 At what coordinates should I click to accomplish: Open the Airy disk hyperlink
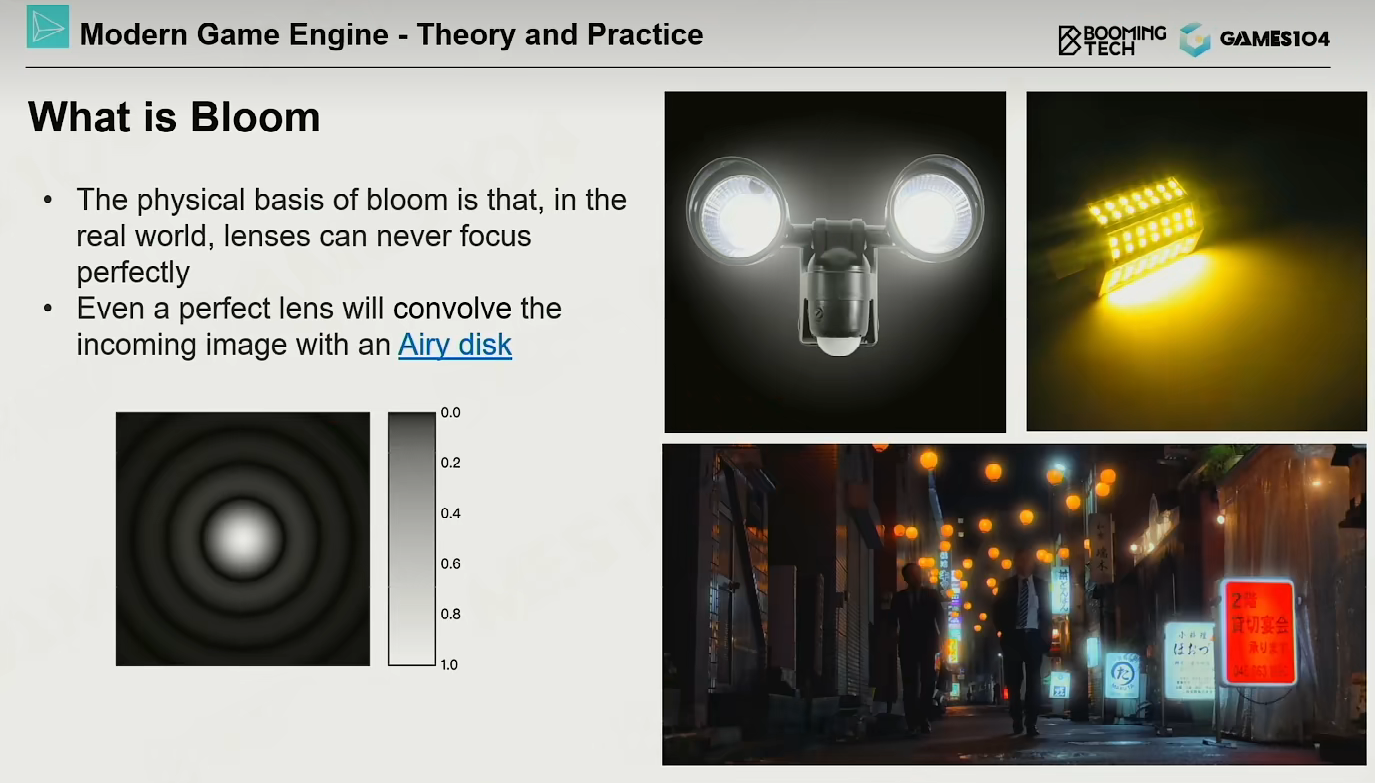click(x=455, y=344)
